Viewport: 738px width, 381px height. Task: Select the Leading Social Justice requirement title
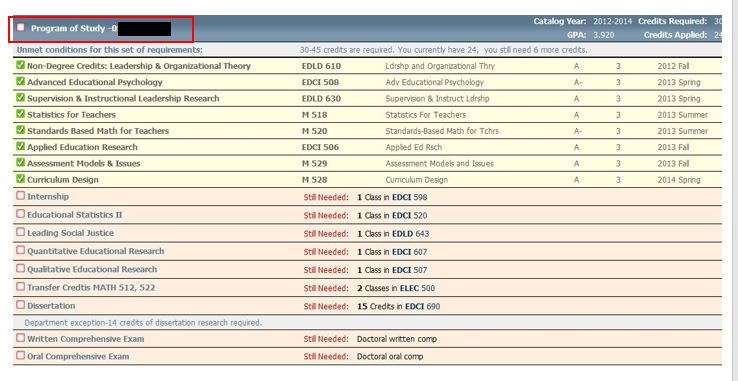pos(70,233)
